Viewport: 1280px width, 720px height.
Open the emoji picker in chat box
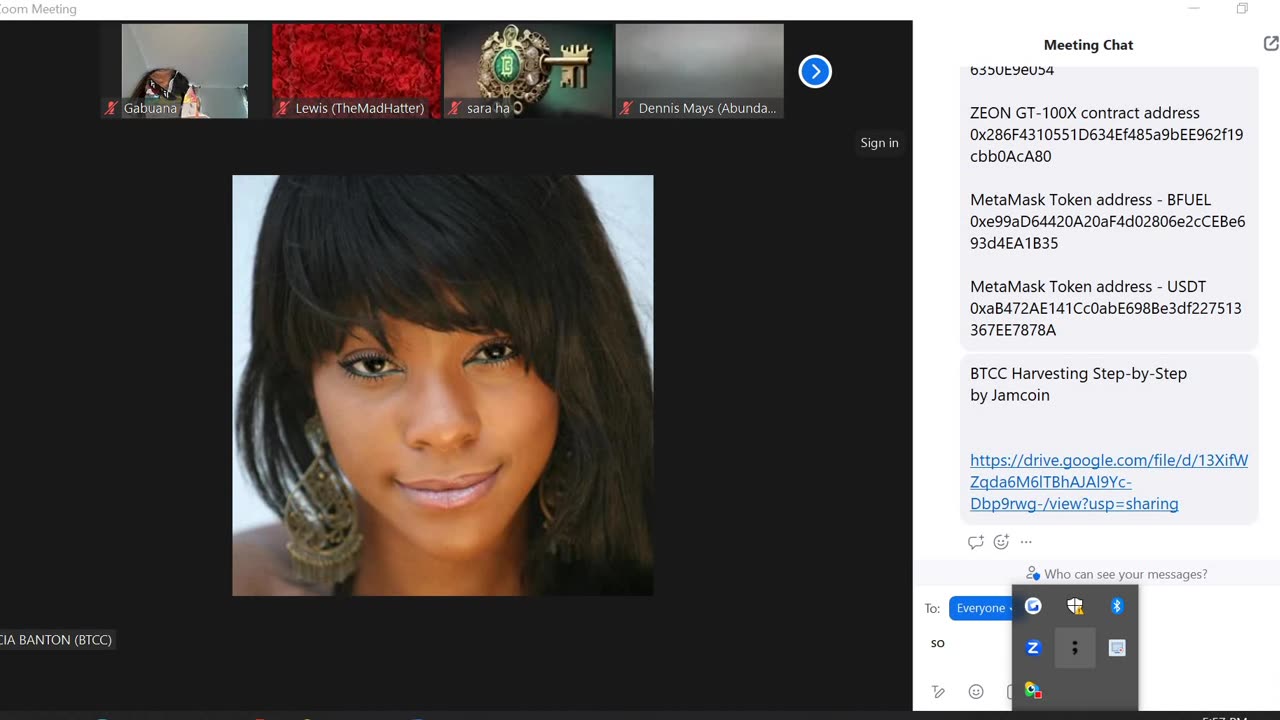point(976,692)
